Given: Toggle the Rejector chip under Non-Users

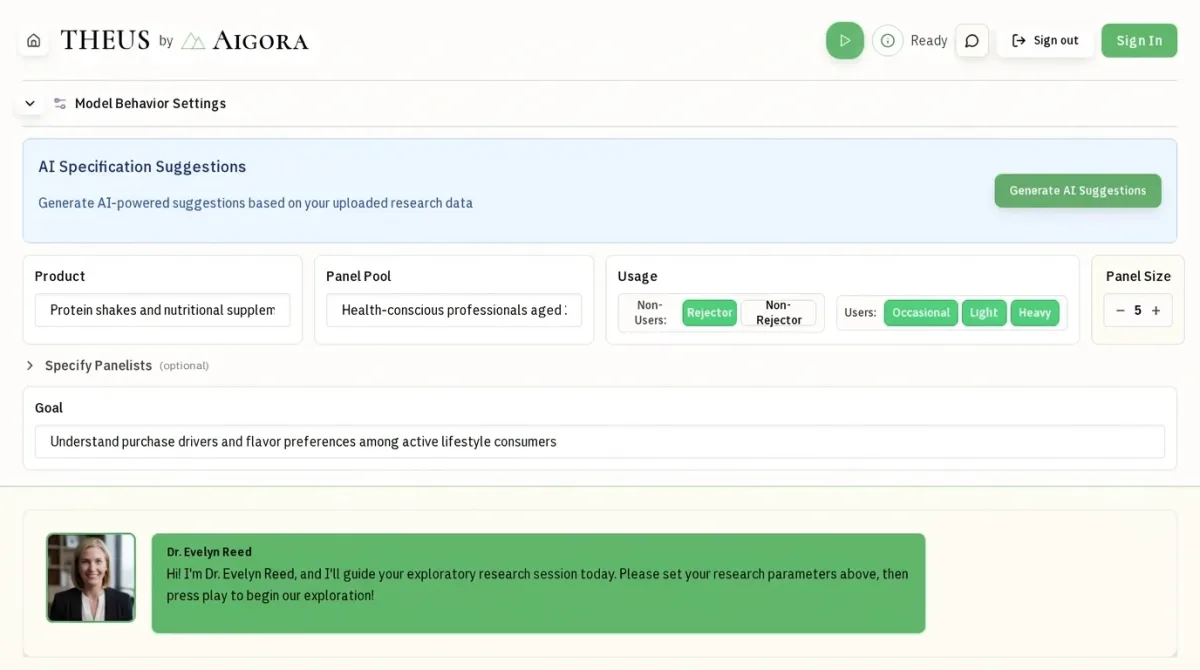Looking at the screenshot, I should tap(709, 312).
